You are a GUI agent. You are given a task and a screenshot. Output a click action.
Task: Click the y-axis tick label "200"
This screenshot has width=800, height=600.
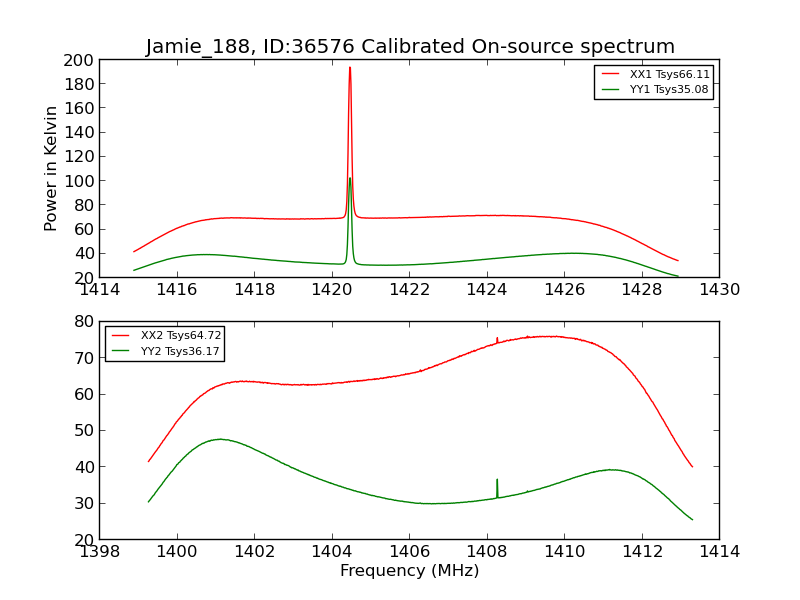click(79, 60)
